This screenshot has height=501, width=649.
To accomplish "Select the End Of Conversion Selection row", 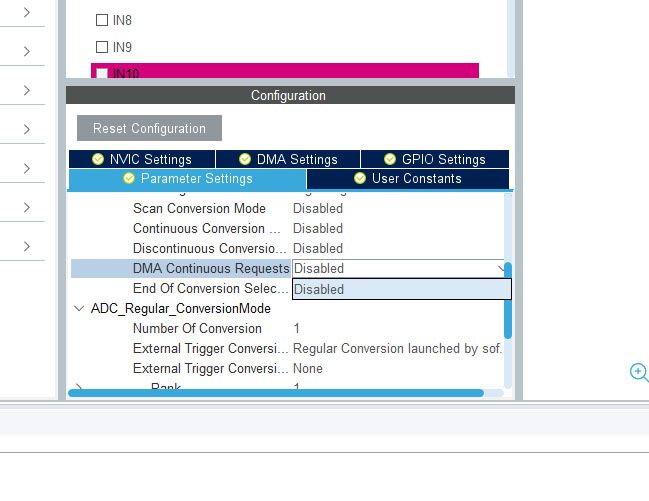I will (x=210, y=288).
